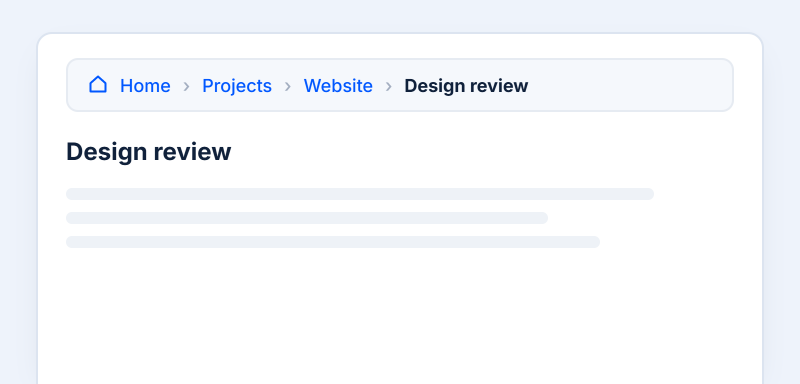
Task: Go to the Projects breadcrumb link
Action: [237, 86]
